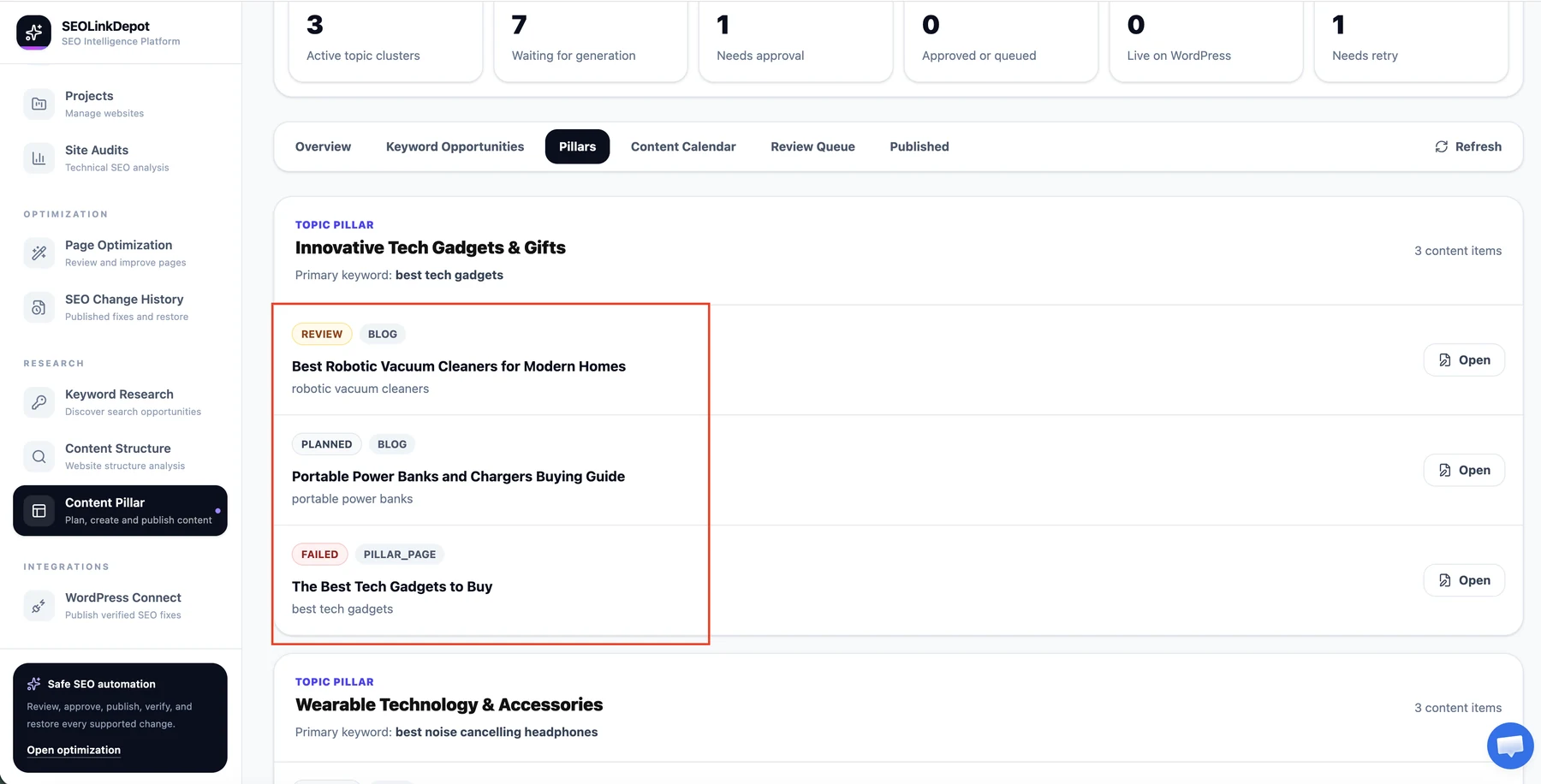Image resolution: width=1541 pixels, height=784 pixels.
Task: Click title Portable Power Banks and Chargers Buying Guide
Action: 458,477
